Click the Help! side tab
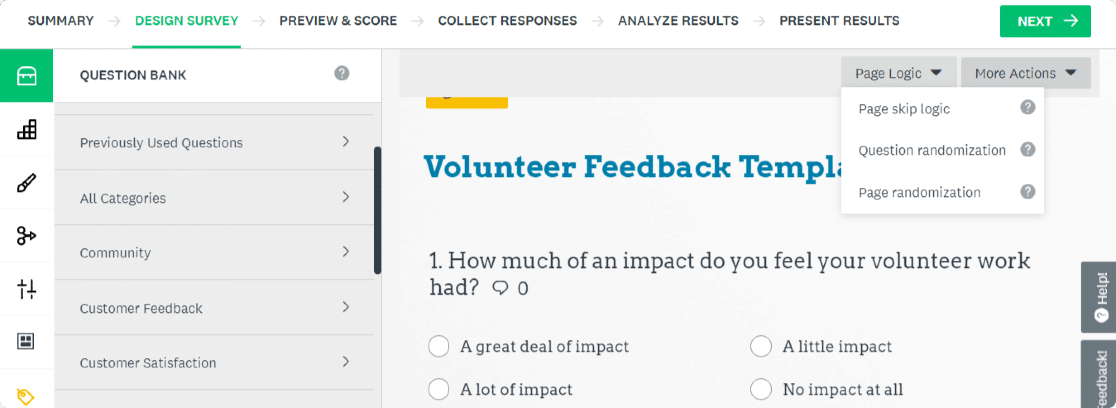Viewport: 1116px width, 408px height. [x=1100, y=297]
